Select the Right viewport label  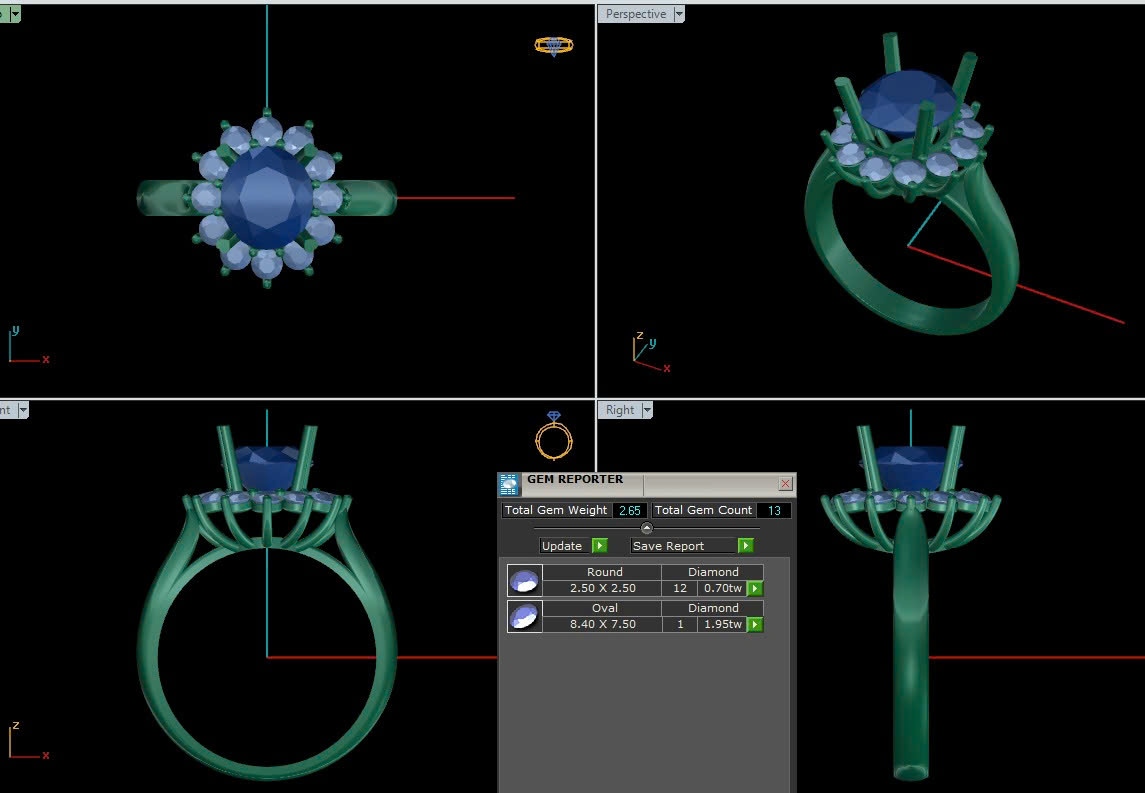[x=619, y=410]
